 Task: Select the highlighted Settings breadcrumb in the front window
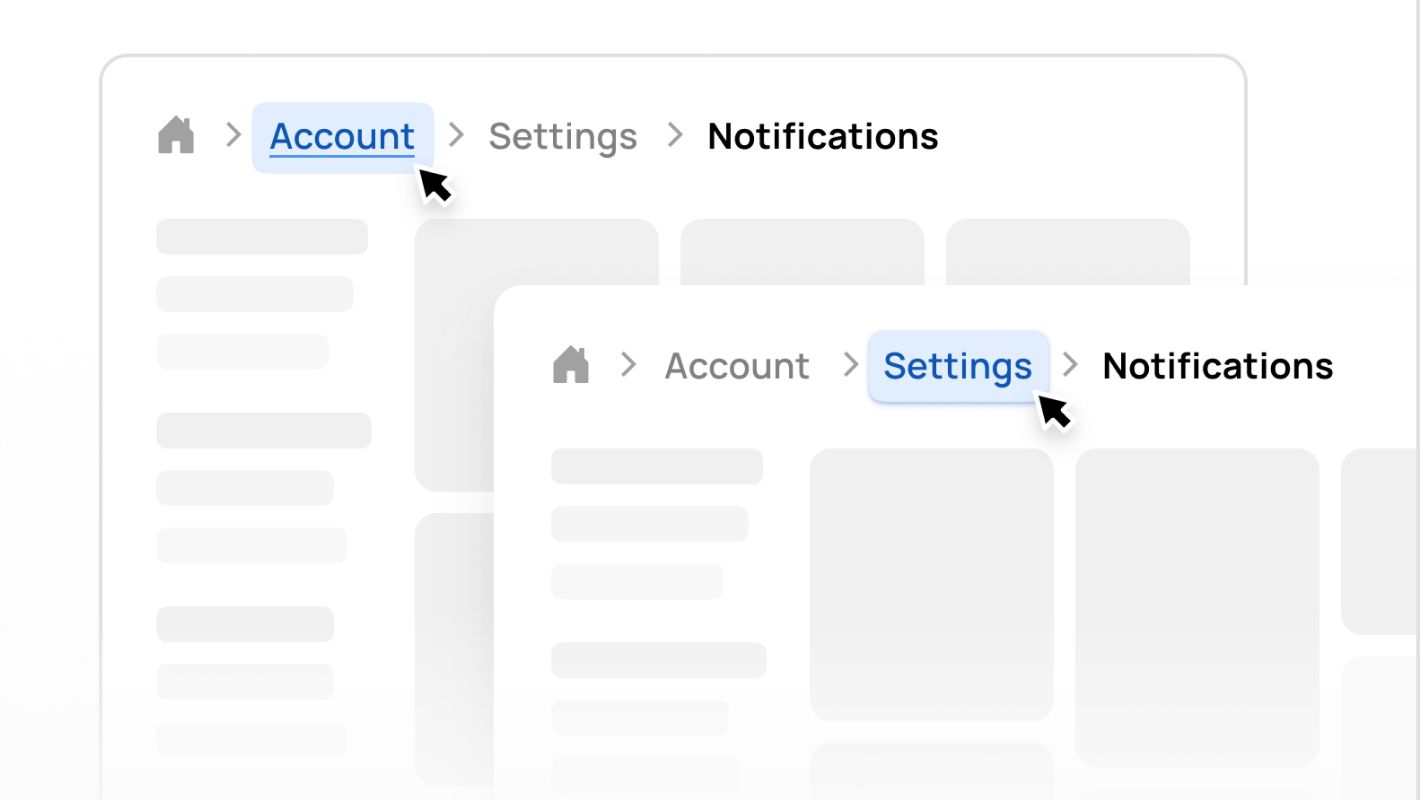tap(957, 367)
